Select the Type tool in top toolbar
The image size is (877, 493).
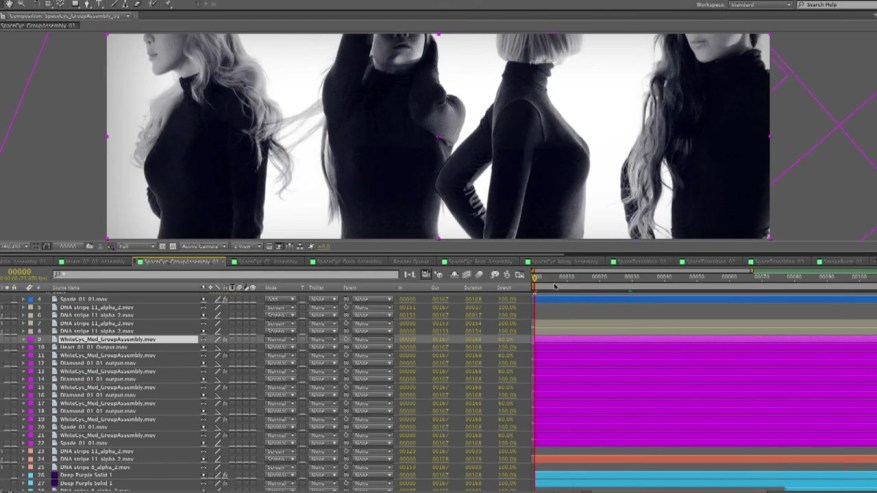pos(99,4)
